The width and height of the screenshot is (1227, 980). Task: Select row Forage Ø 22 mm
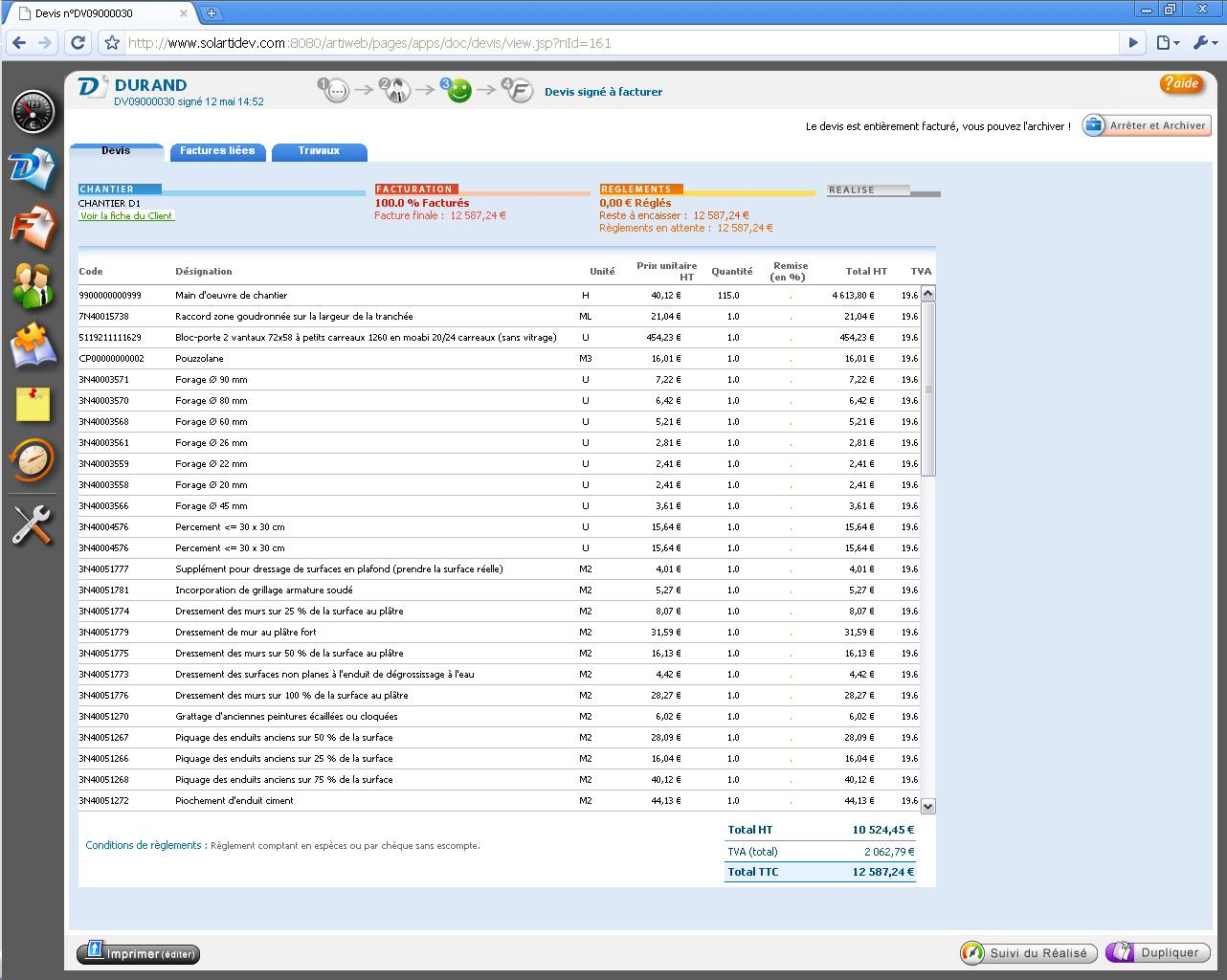point(499,464)
